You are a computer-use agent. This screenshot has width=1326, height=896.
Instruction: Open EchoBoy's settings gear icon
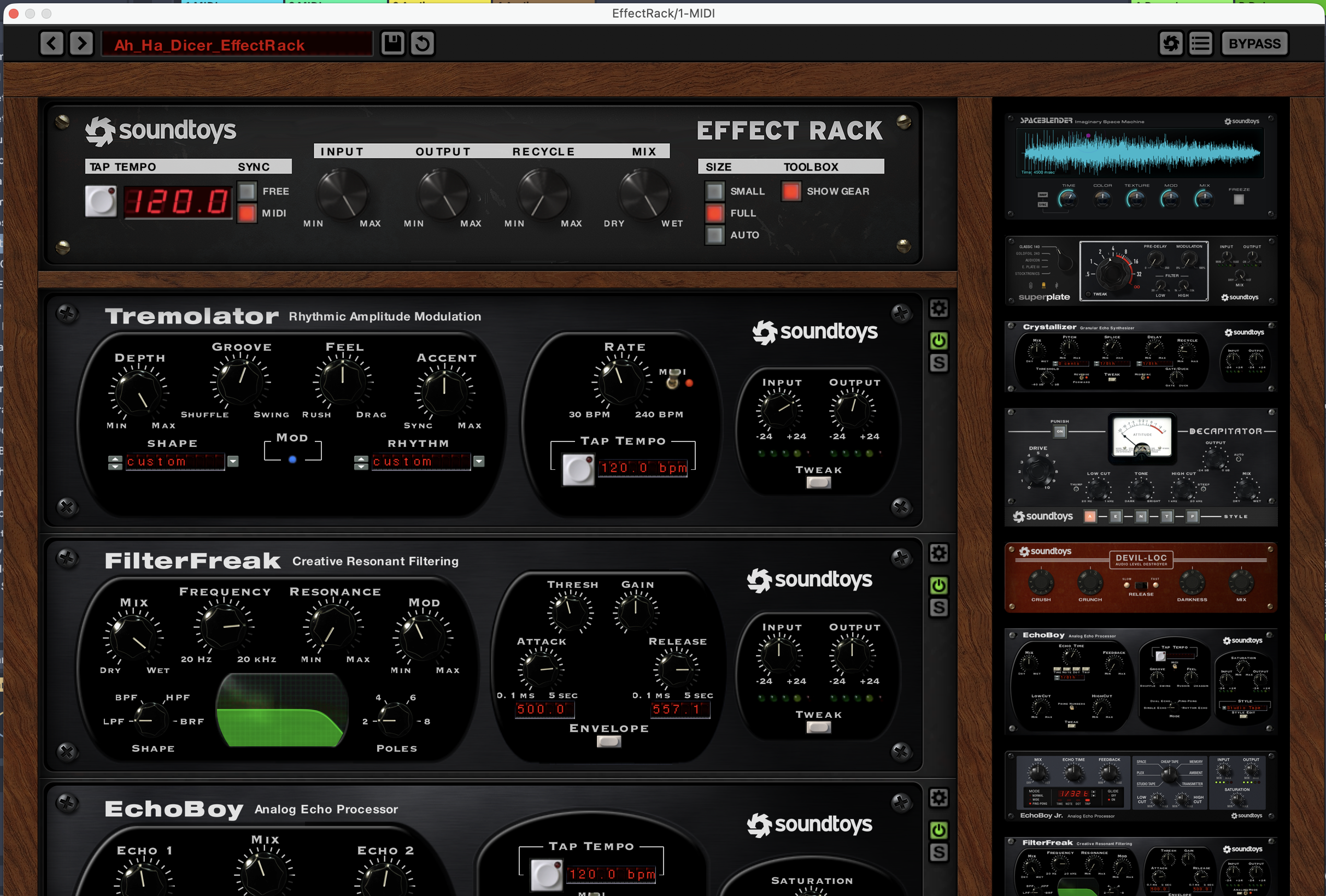point(938,798)
